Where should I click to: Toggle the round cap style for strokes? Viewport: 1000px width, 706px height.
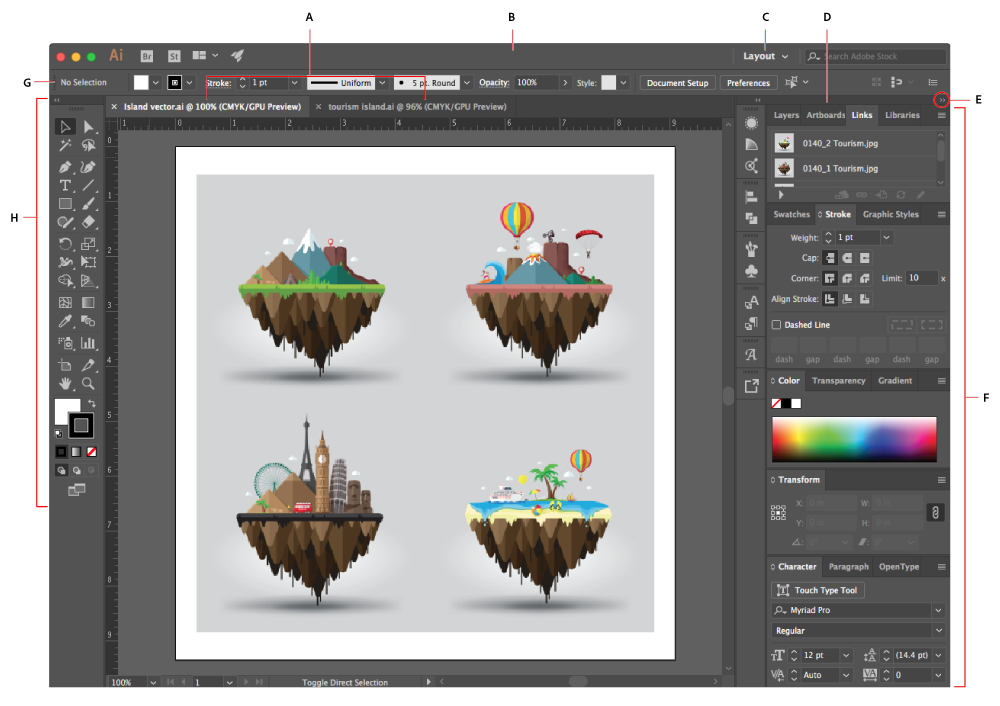click(x=846, y=258)
